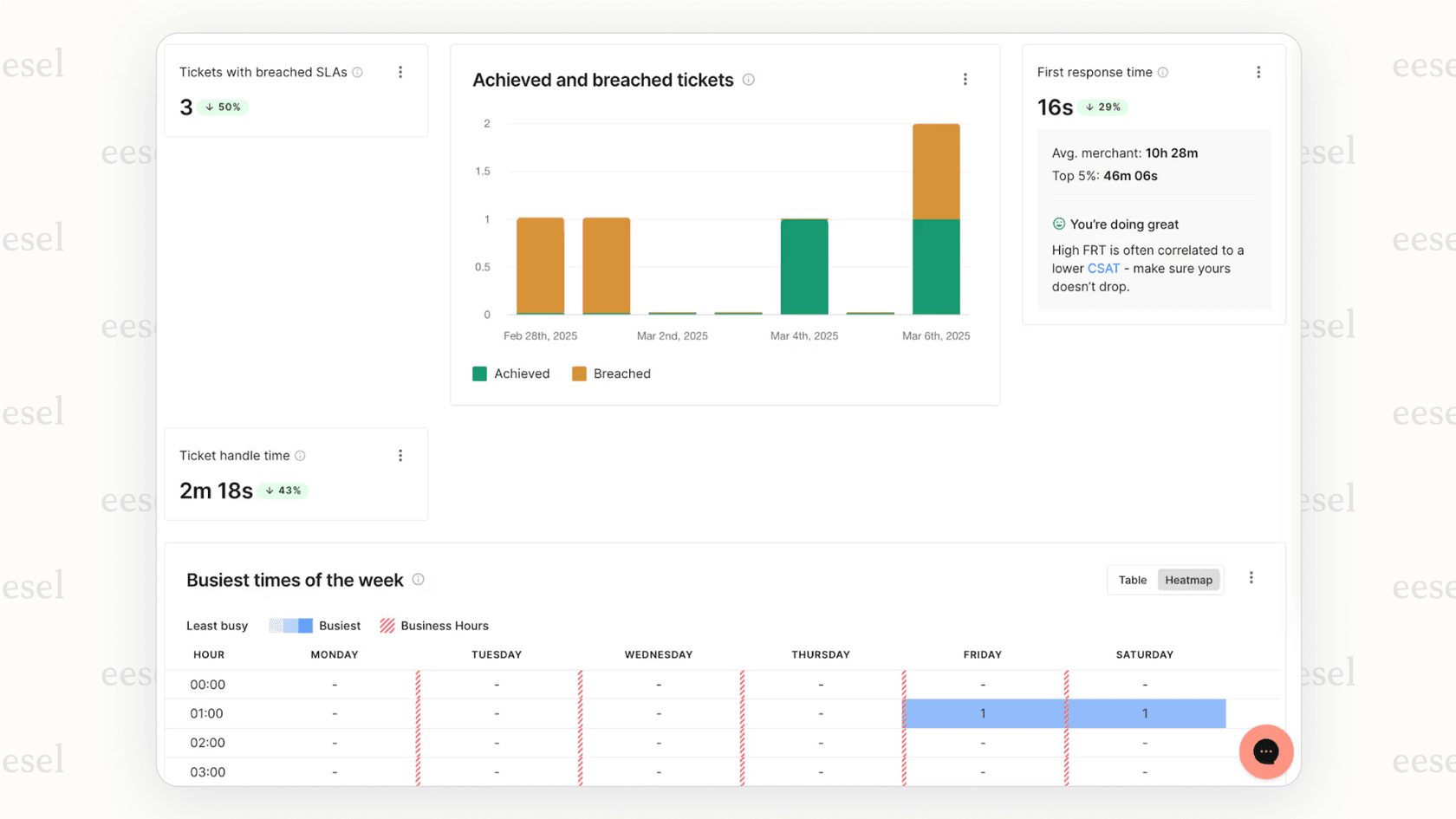This screenshot has width=1456, height=819.
Task: Open the Busiest times of the week info icon
Action: point(419,580)
